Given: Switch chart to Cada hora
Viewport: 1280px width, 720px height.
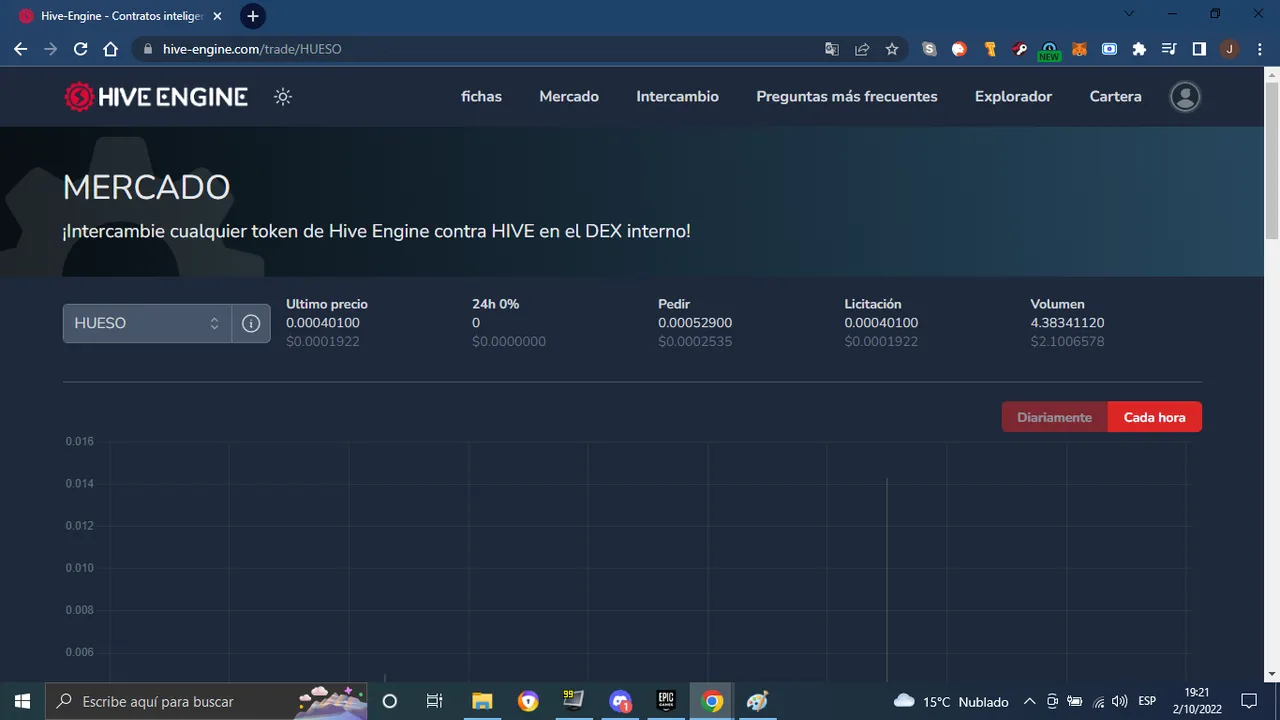Looking at the screenshot, I should (x=1154, y=417).
